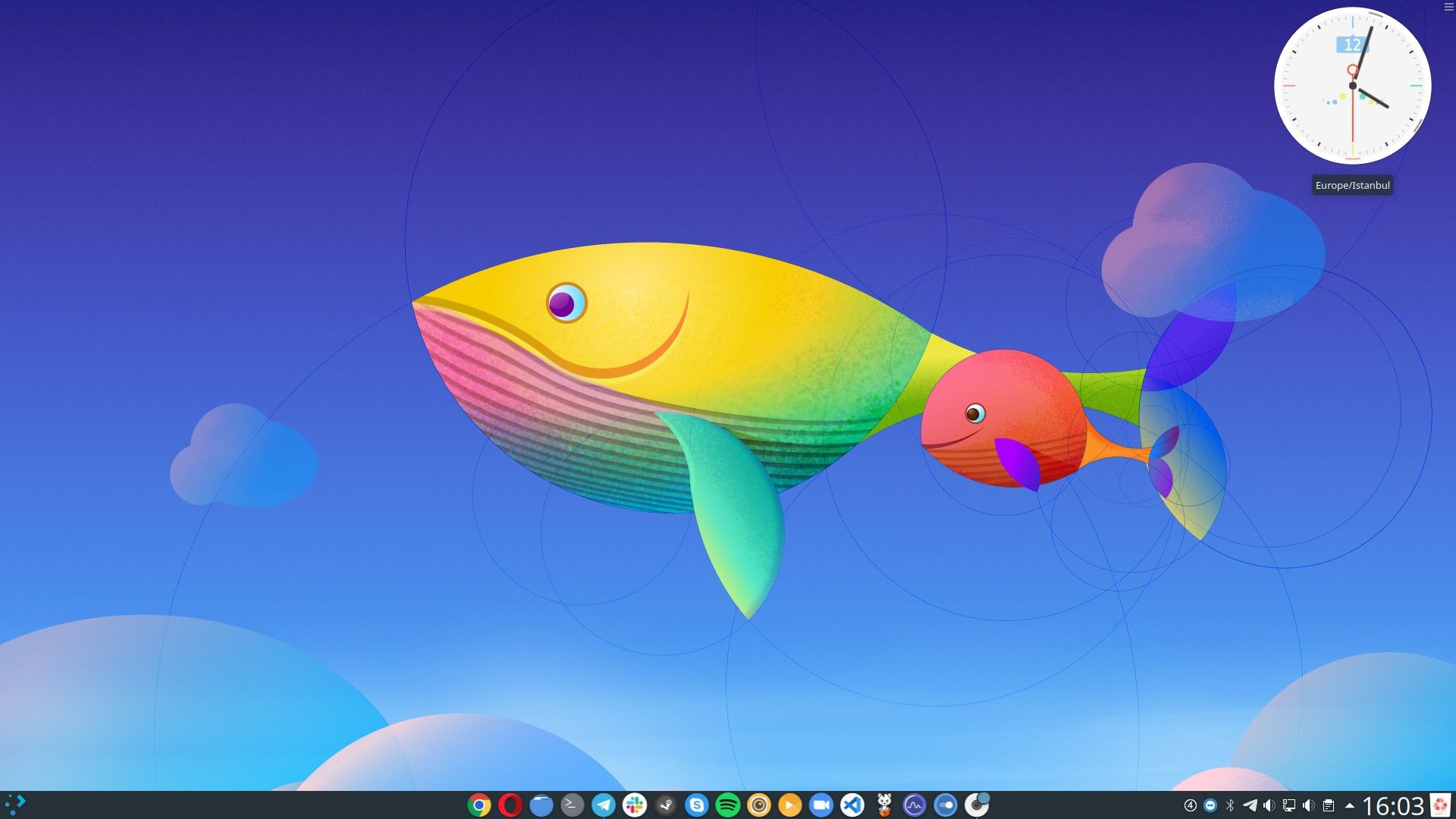
Task: Click the analog clock widget
Action: pyautogui.click(x=1353, y=86)
